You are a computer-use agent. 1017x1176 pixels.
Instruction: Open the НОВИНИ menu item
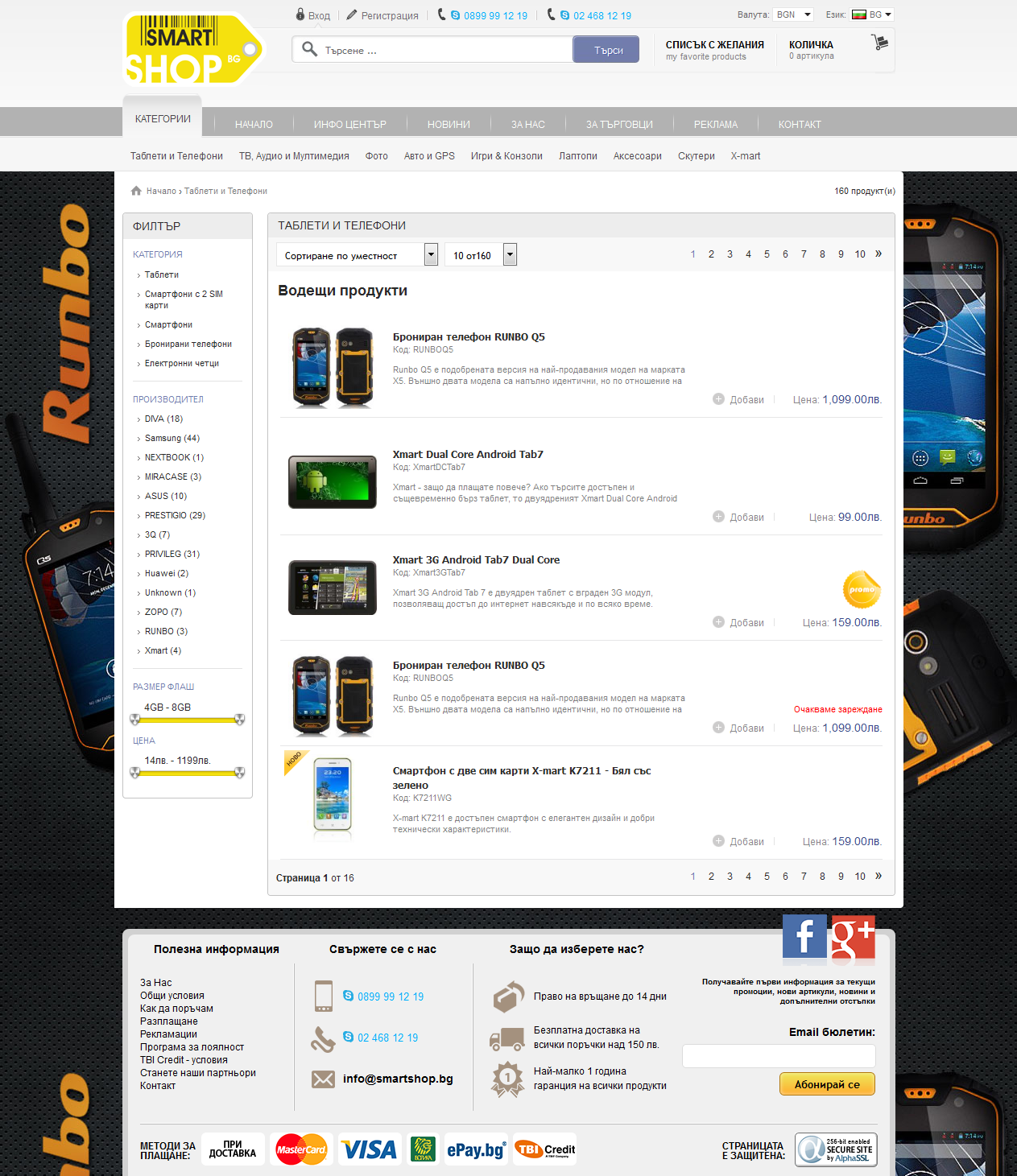click(449, 125)
